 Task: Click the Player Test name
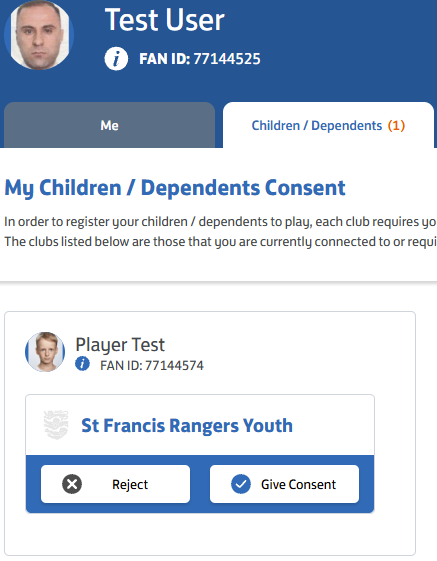coord(120,345)
